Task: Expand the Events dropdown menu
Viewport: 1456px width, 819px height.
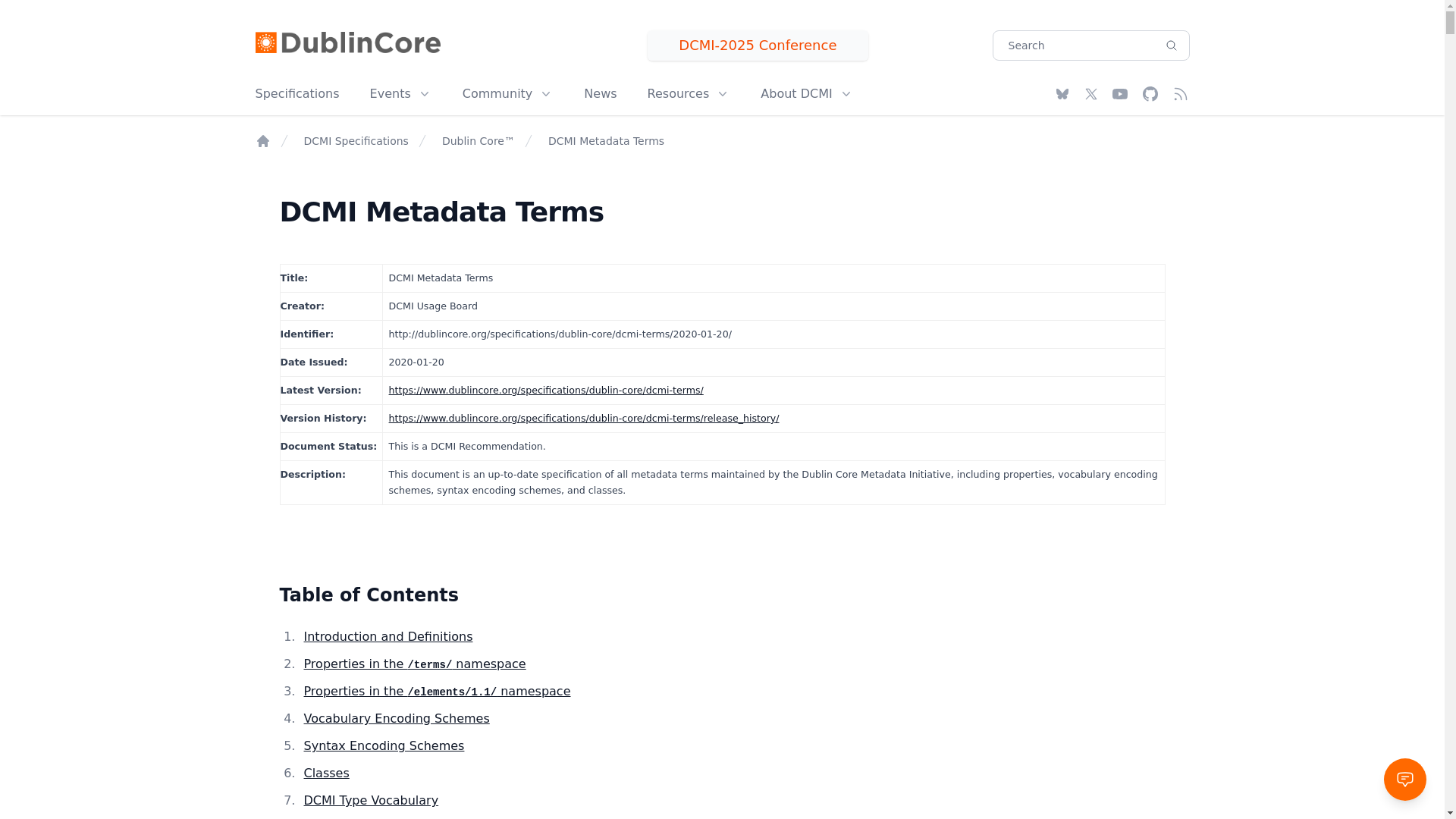Action: [x=400, y=94]
